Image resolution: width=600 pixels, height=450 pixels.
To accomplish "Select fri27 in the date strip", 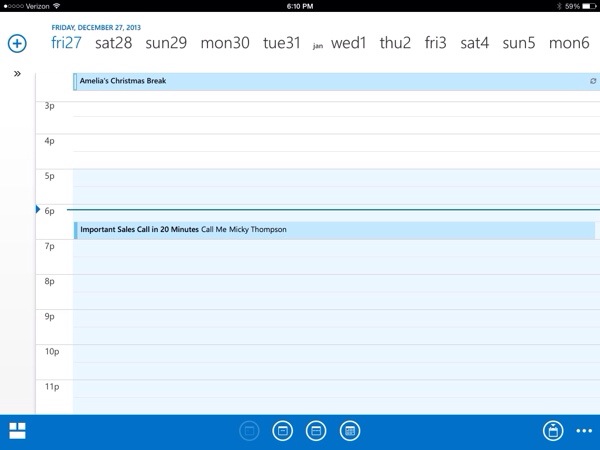I will [x=66, y=42].
